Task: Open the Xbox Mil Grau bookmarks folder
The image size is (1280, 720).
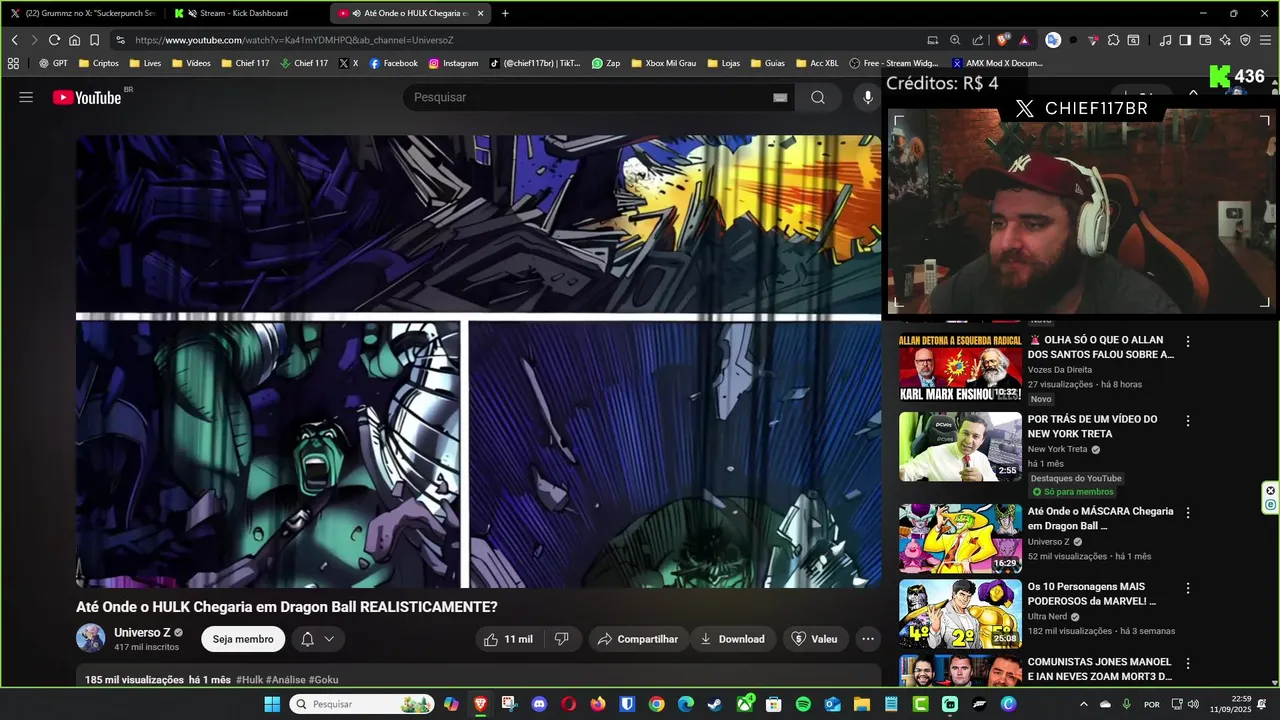Action: point(662,63)
